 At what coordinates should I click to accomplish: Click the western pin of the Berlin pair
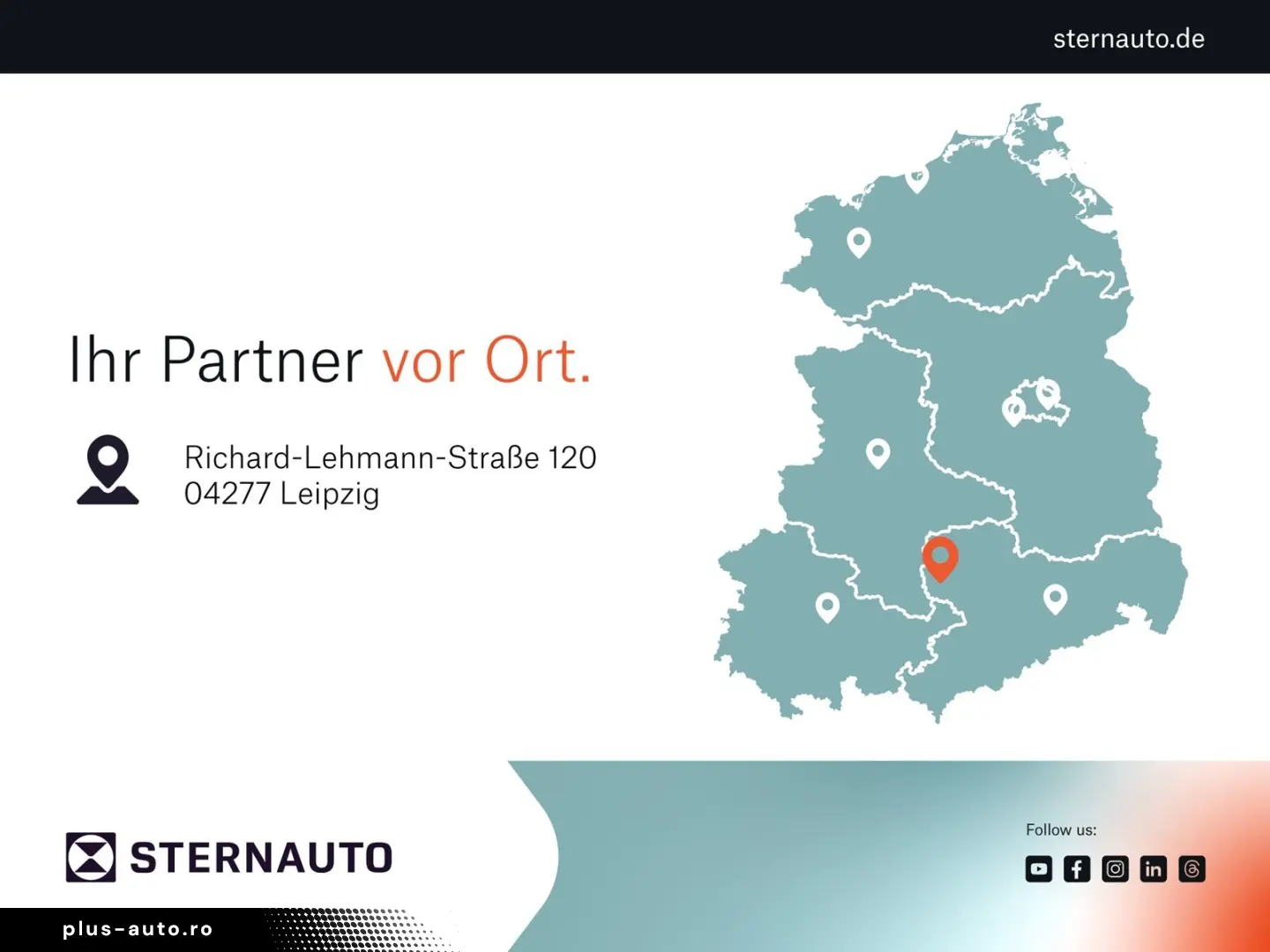[x=1014, y=410]
